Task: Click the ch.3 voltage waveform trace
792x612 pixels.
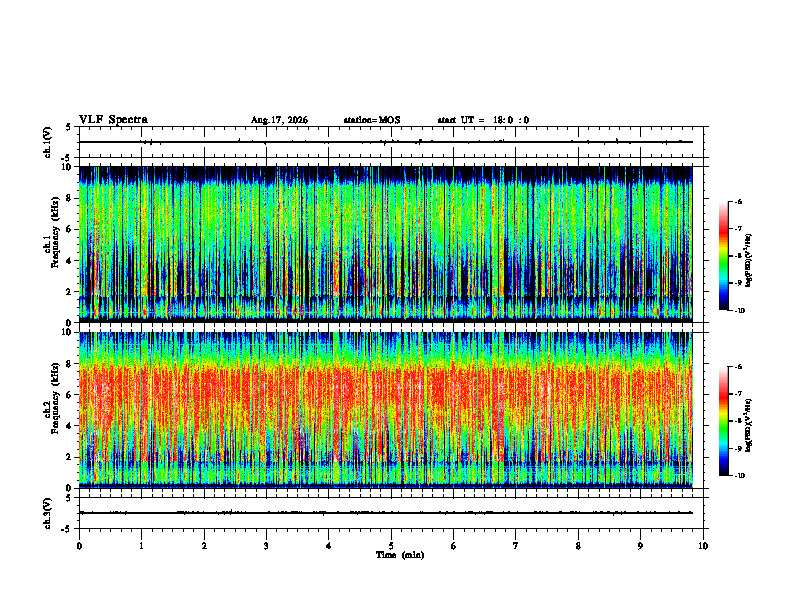Action: (385, 513)
